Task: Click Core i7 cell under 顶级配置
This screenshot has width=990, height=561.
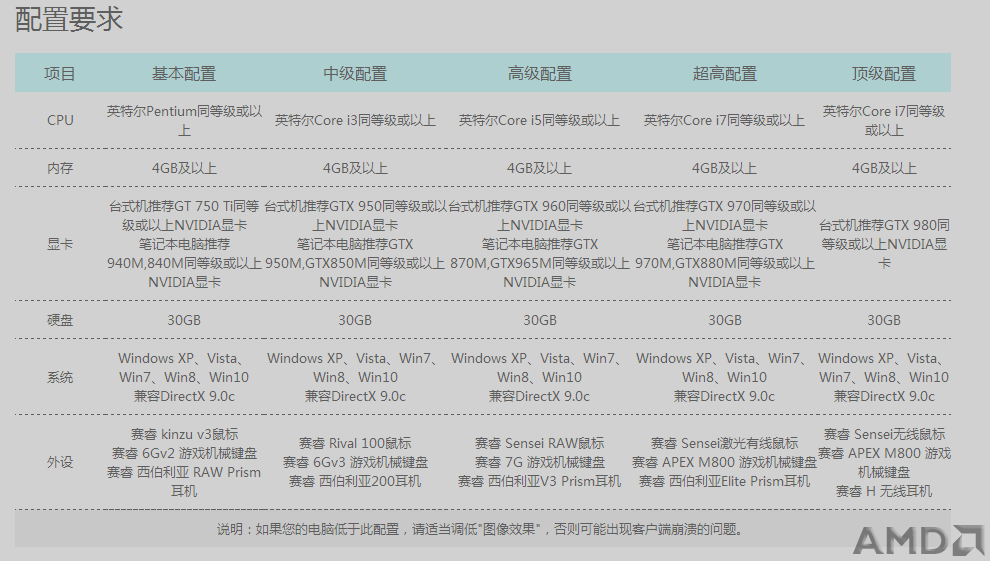Action: [883, 121]
